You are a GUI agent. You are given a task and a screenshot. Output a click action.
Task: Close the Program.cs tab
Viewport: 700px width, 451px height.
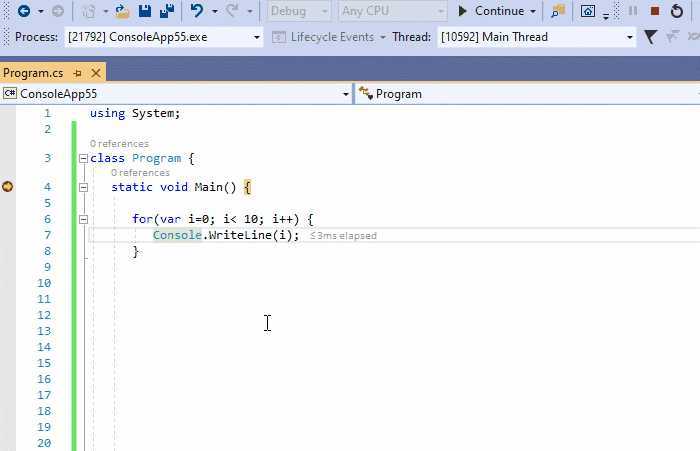point(96,73)
